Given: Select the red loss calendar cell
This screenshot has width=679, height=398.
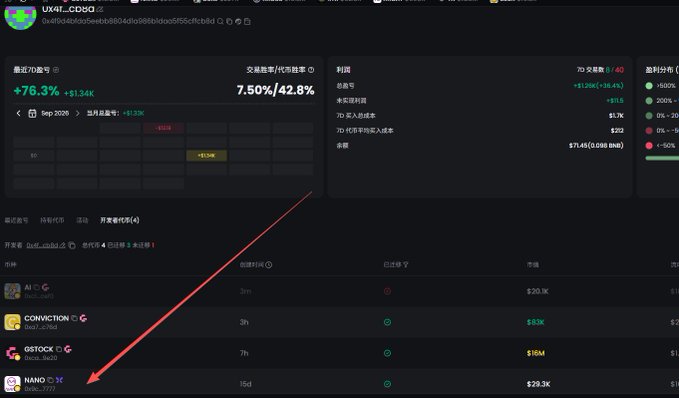Looking at the screenshot, I should pyautogui.click(x=163, y=128).
